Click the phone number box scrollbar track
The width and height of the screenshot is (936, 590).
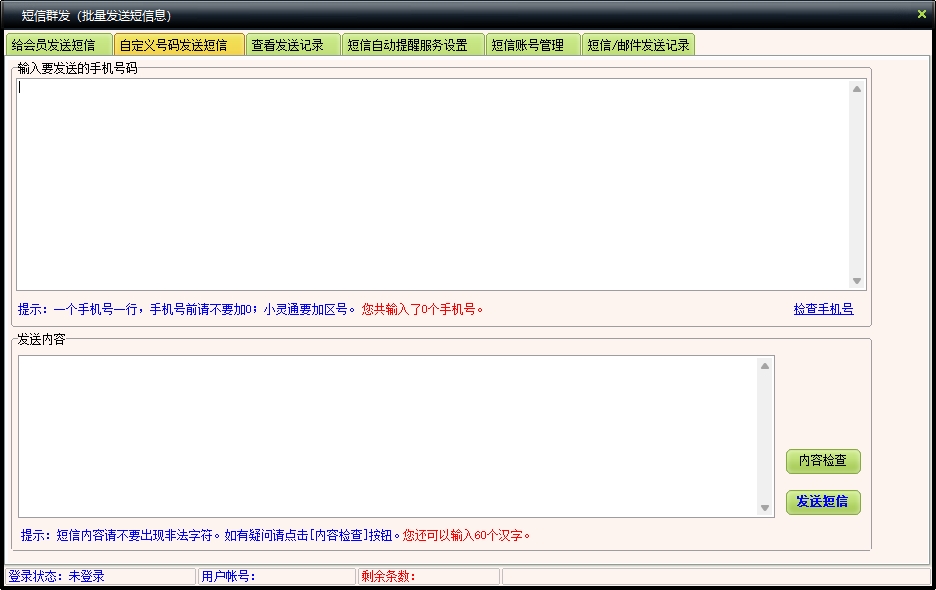tap(857, 185)
